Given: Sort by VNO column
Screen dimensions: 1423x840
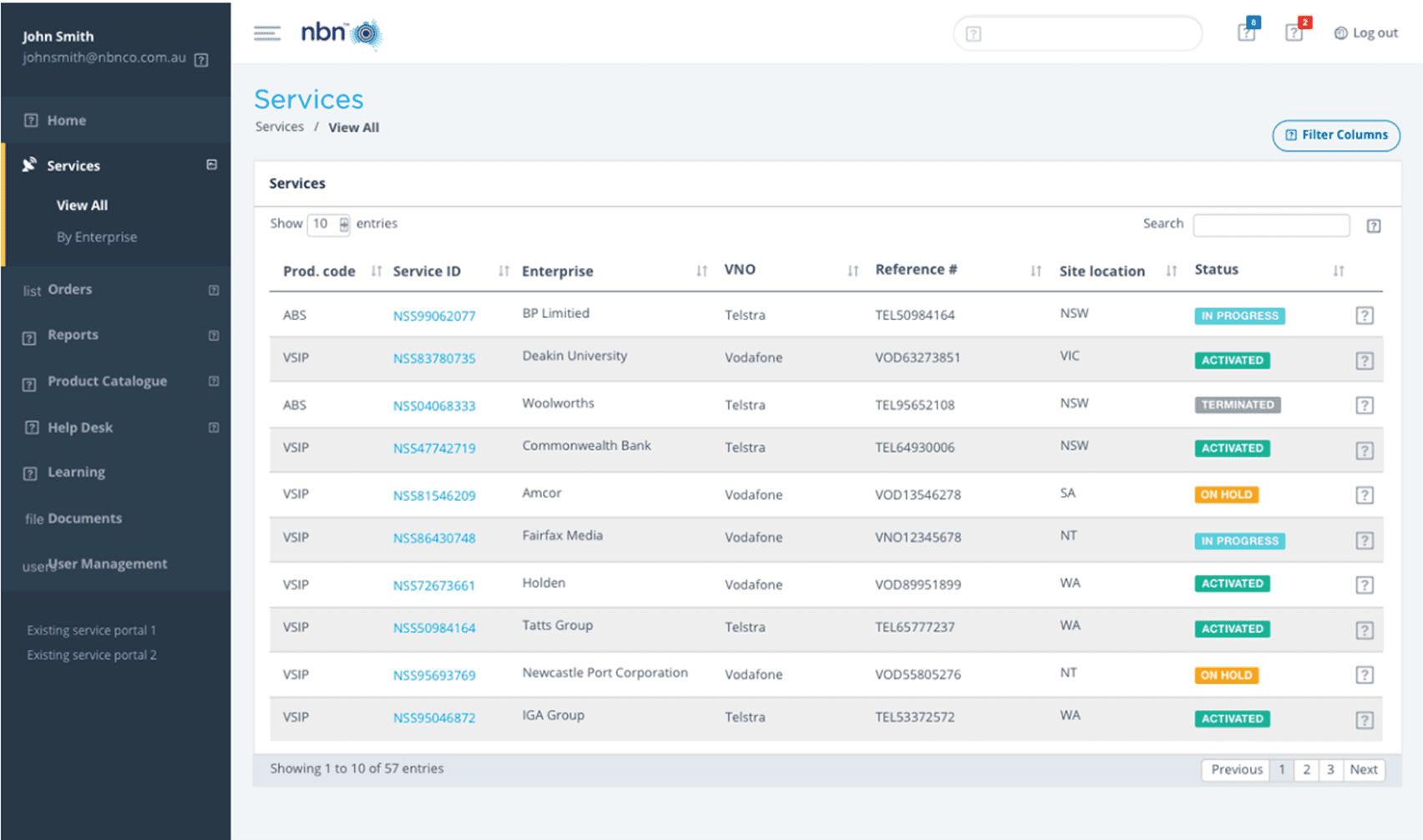Looking at the screenshot, I should point(853,271).
